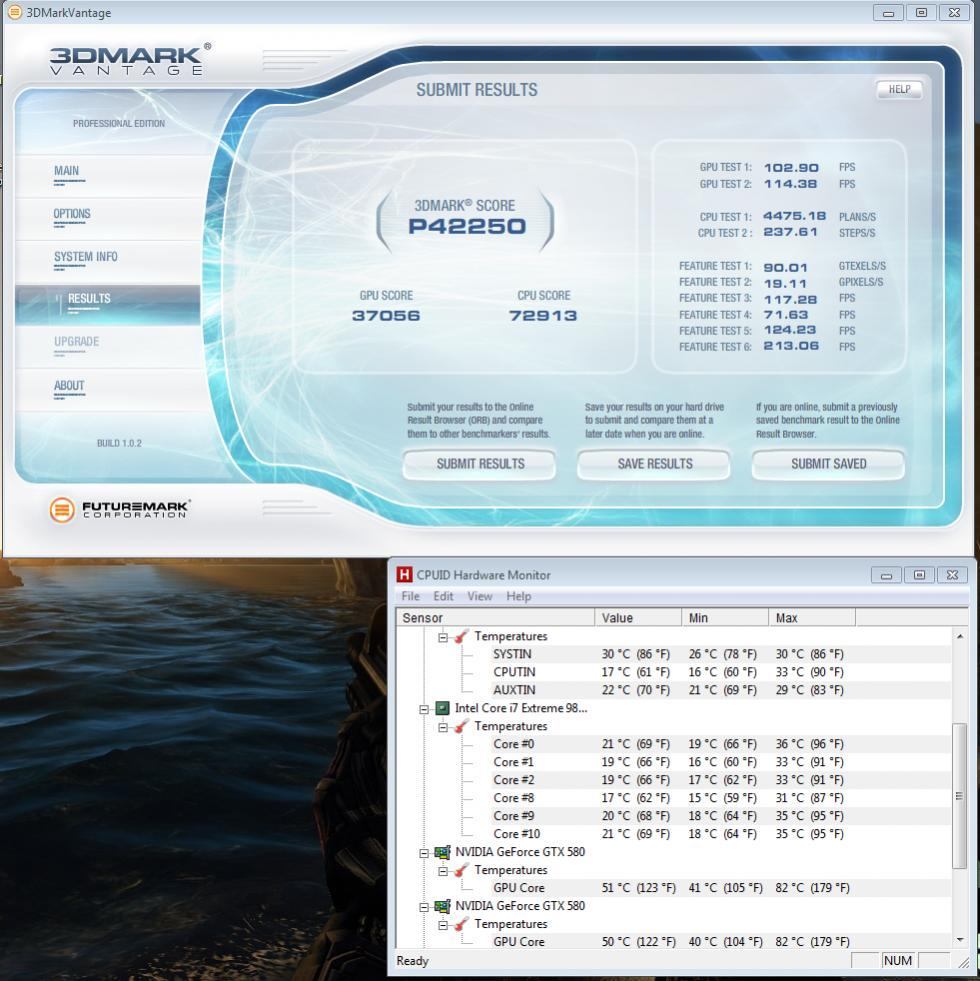
Task: Click the thermometer icon under the first GTX 580
Action: tap(461, 870)
